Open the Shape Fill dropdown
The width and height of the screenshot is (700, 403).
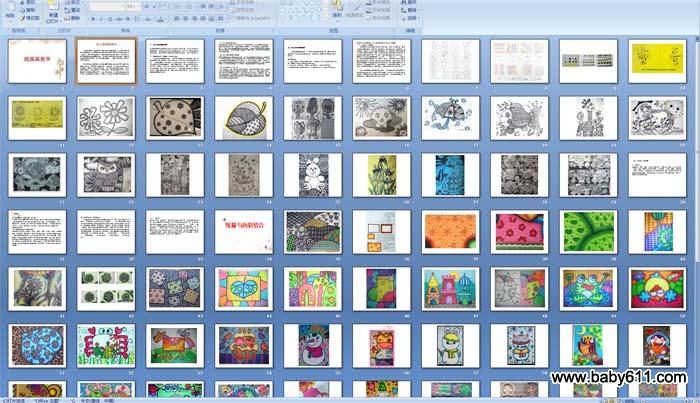pyautogui.click(x=378, y=2)
